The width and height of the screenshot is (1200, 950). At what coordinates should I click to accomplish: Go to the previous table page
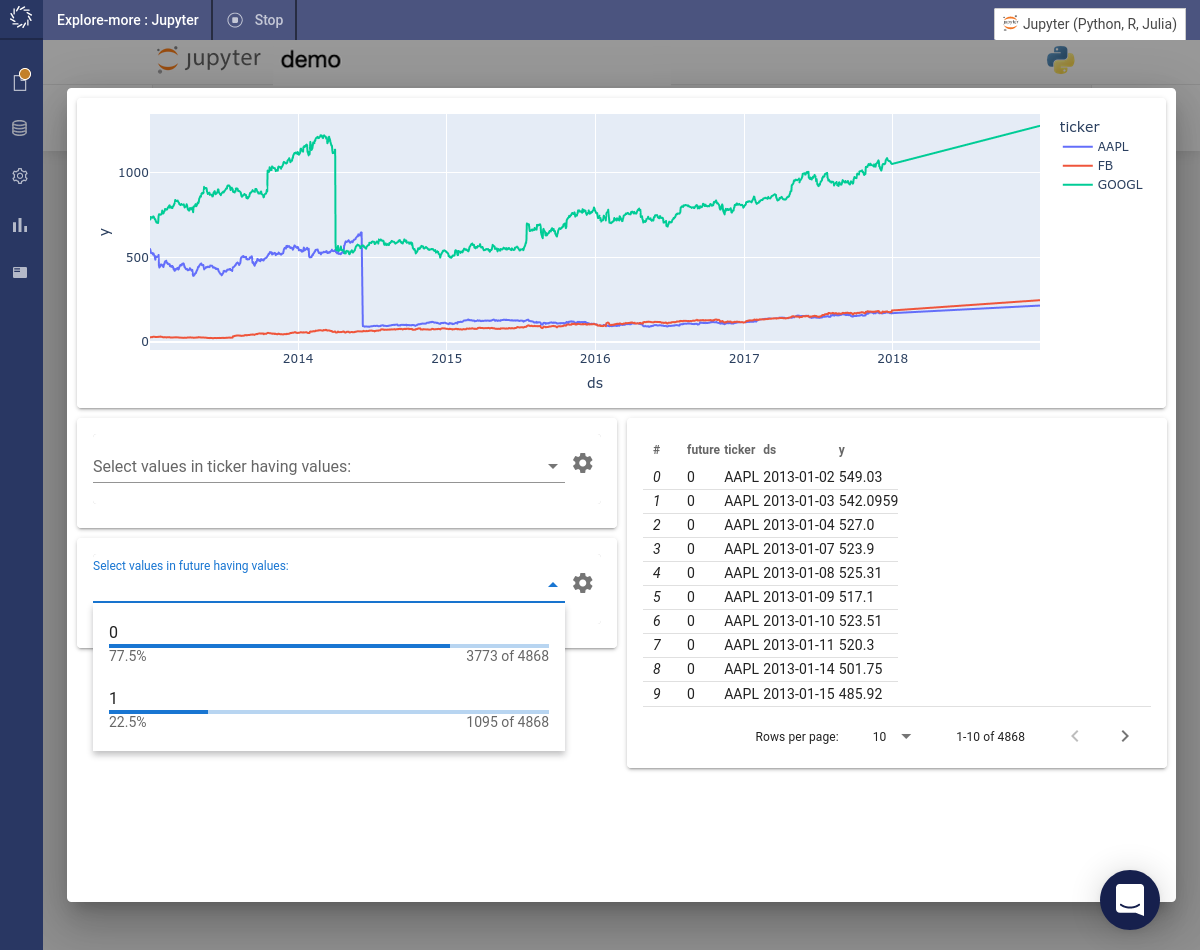[x=1075, y=736]
